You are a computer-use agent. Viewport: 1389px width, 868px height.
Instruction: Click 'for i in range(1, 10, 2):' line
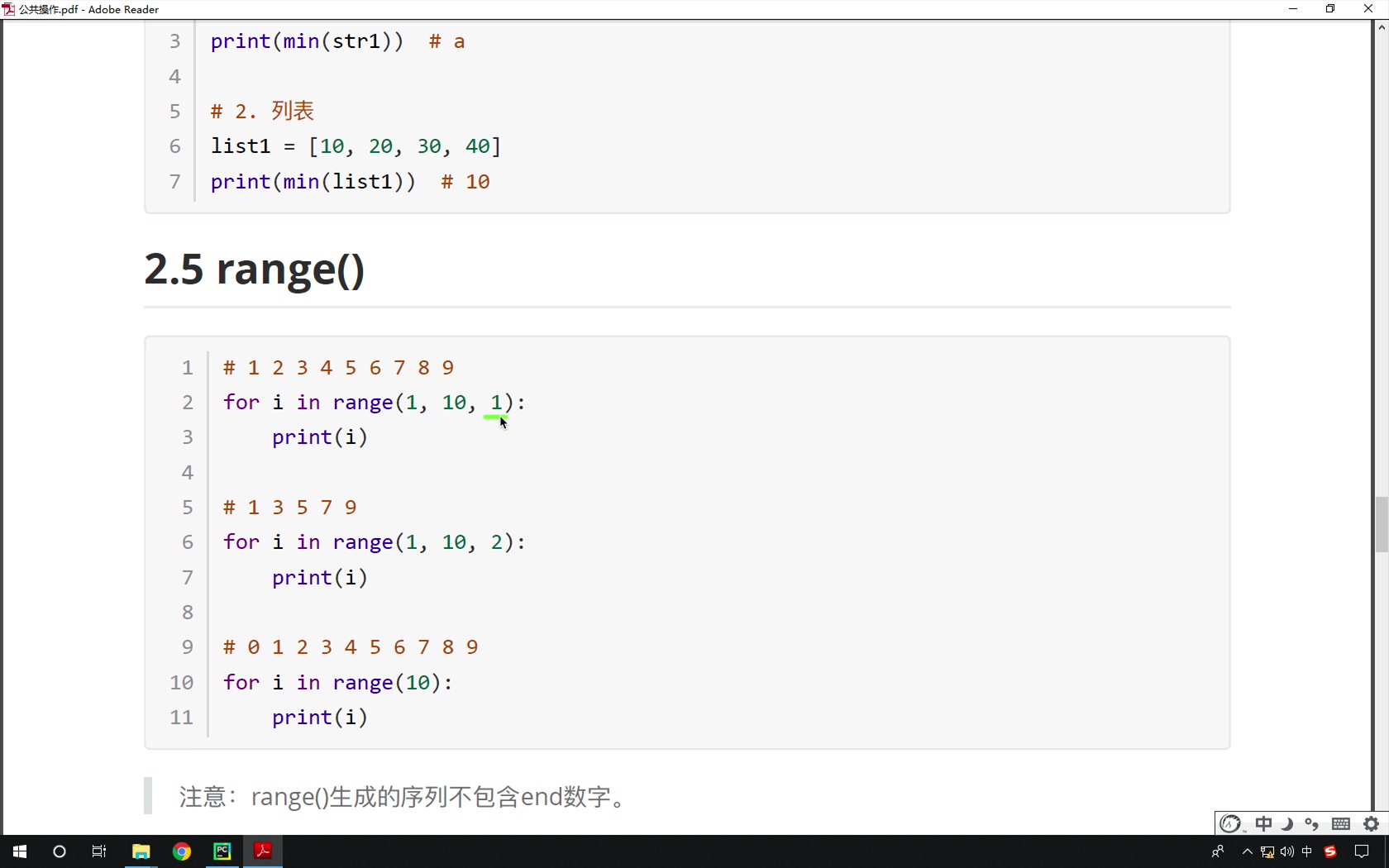(375, 542)
